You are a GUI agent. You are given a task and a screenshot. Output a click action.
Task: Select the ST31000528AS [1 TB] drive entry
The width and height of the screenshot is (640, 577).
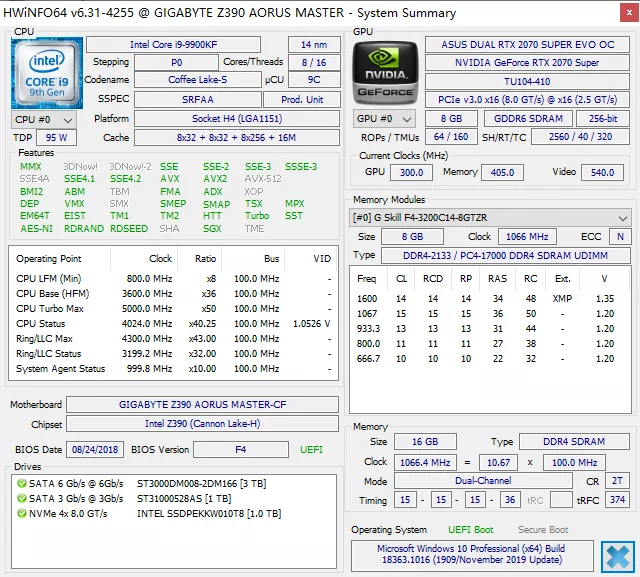point(184,499)
